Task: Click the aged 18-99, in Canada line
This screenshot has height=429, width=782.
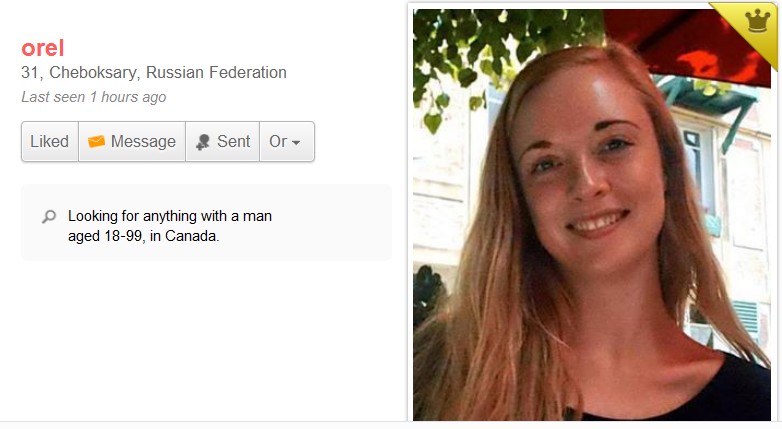Action: (144, 236)
